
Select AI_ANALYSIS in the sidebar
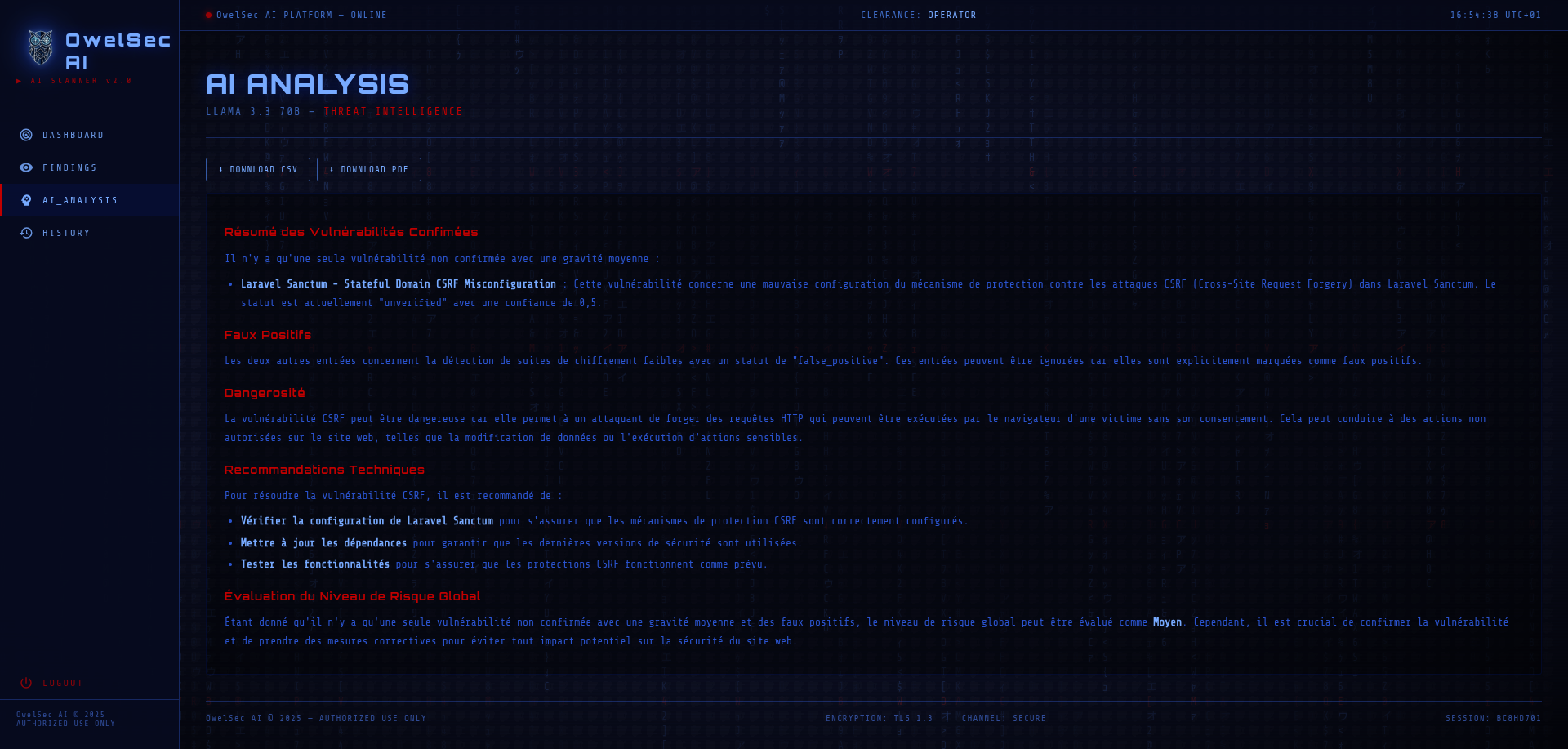point(90,200)
